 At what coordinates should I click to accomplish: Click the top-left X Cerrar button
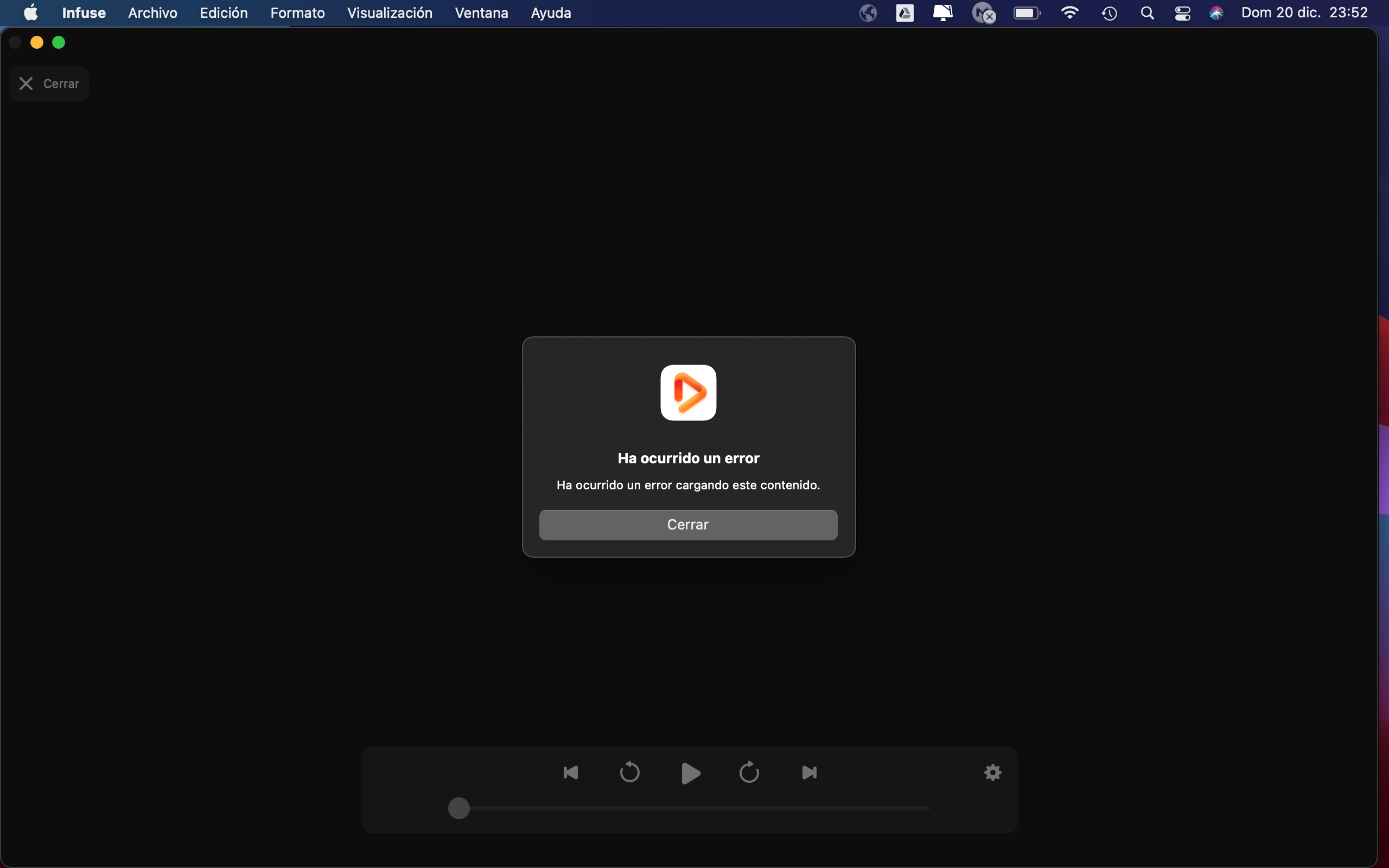49,84
